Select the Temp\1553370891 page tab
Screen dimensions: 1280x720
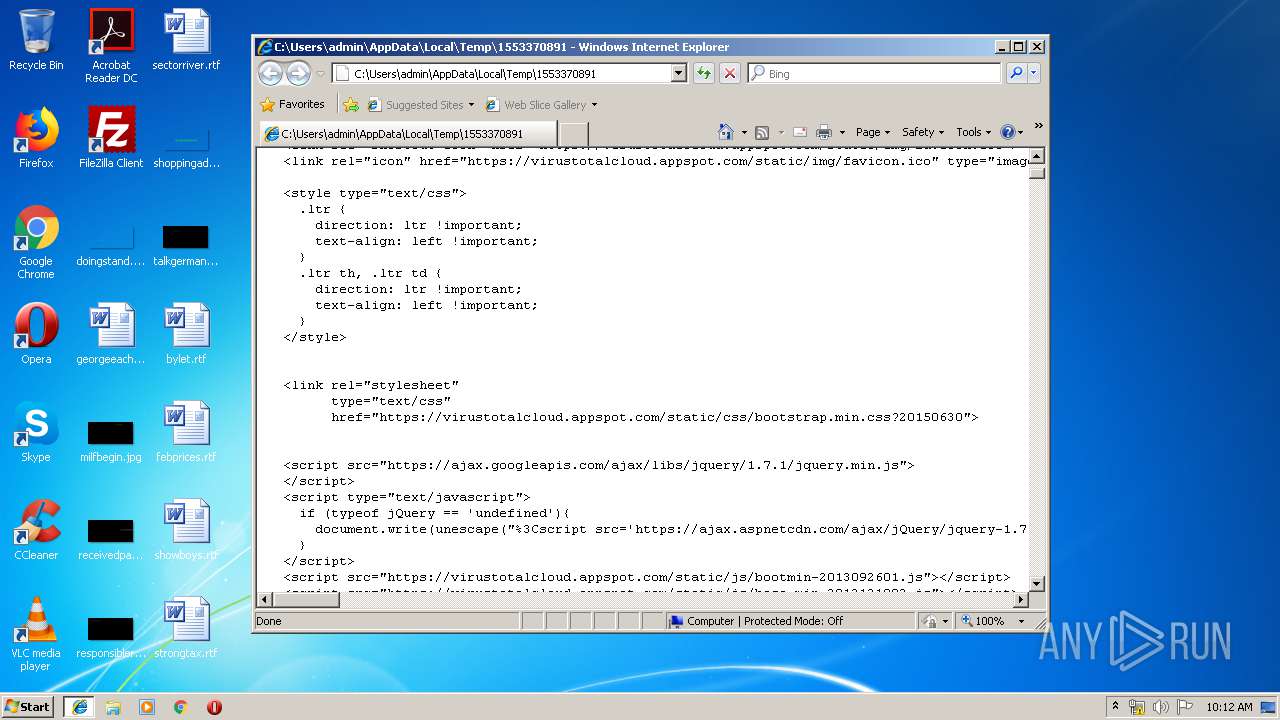[407, 134]
